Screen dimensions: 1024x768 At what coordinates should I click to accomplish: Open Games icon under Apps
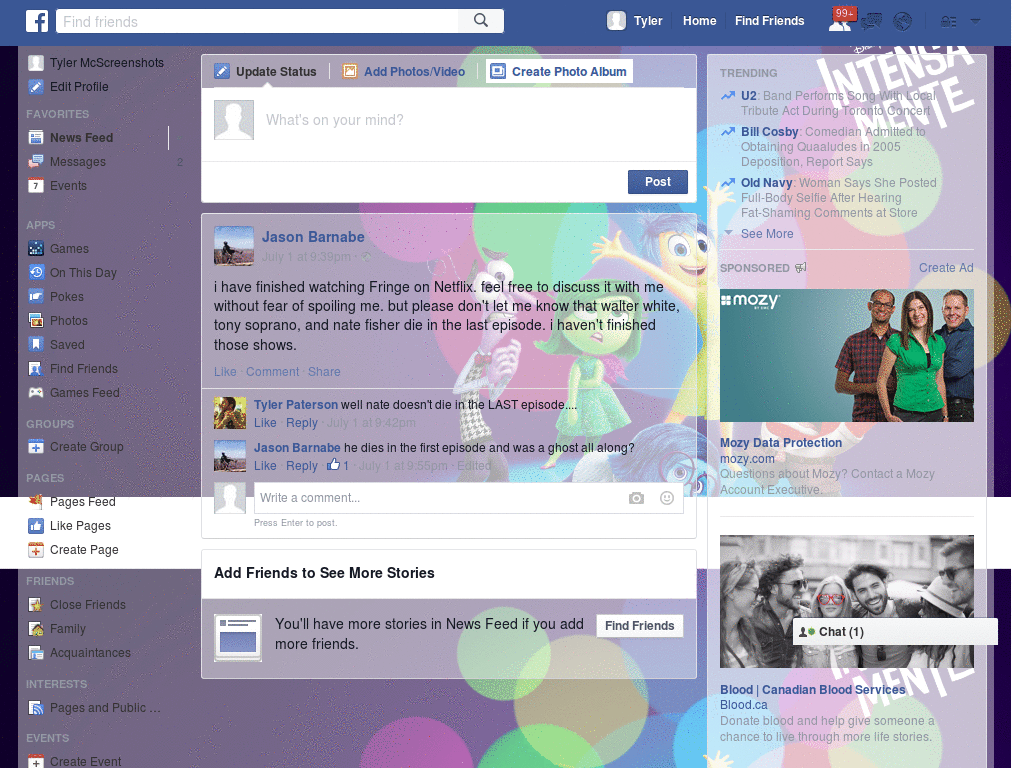click(x=36, y=249)
